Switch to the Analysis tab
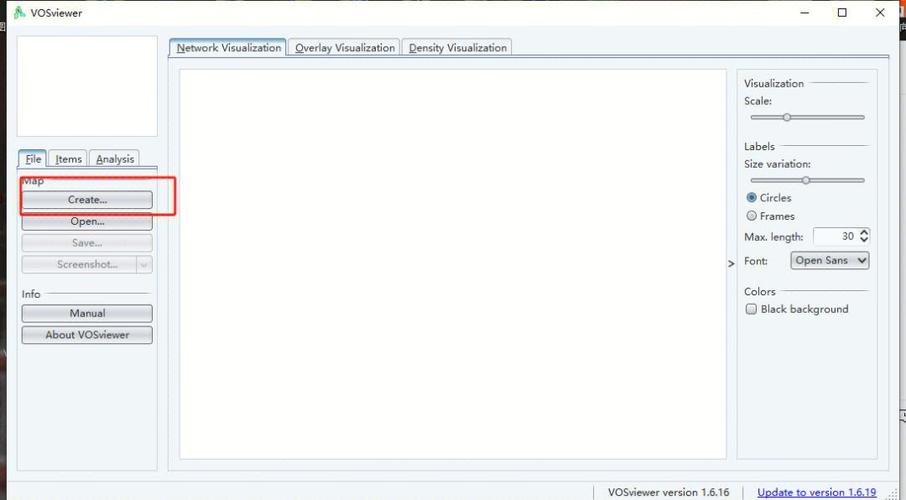The width and height of the screenshot is (906, 500). pyautogui.click(x=114, y=159)
